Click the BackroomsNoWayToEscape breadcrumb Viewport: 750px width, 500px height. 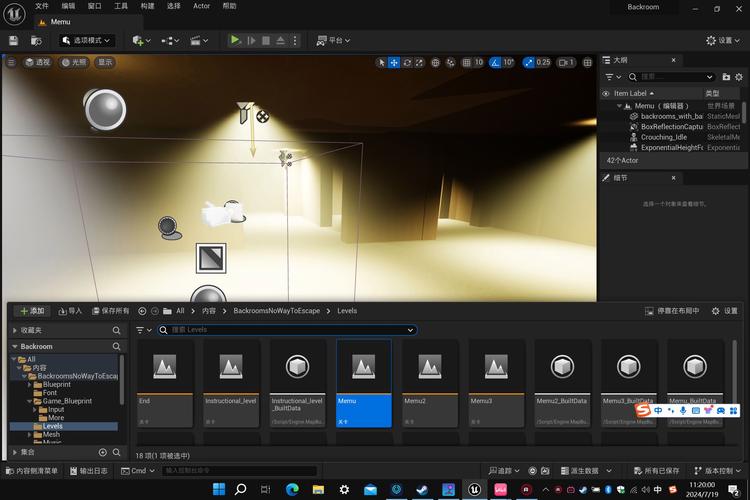pyautogui.click(x=276, y=311)
